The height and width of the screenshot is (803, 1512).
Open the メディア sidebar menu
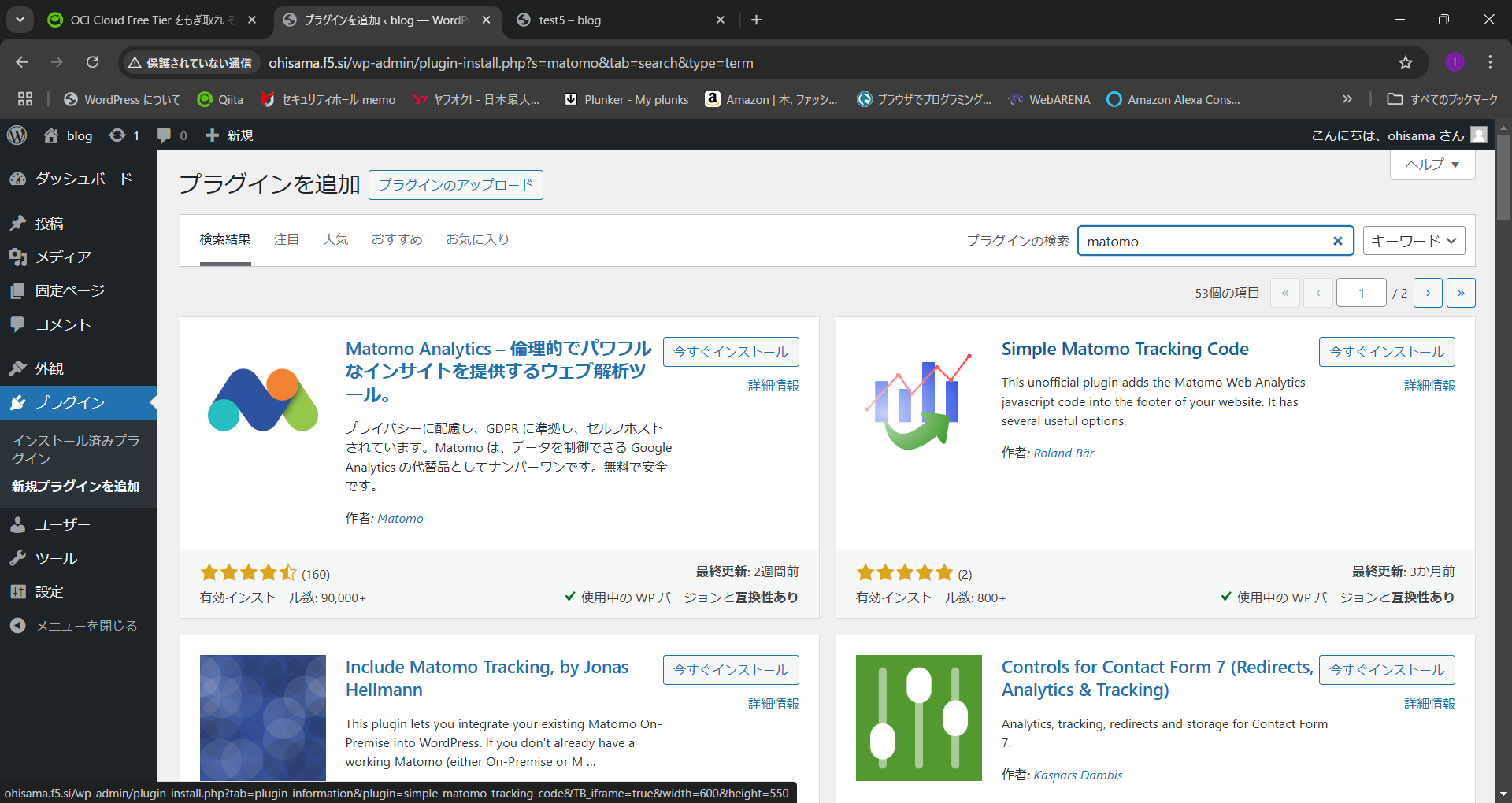pos(79,257)
